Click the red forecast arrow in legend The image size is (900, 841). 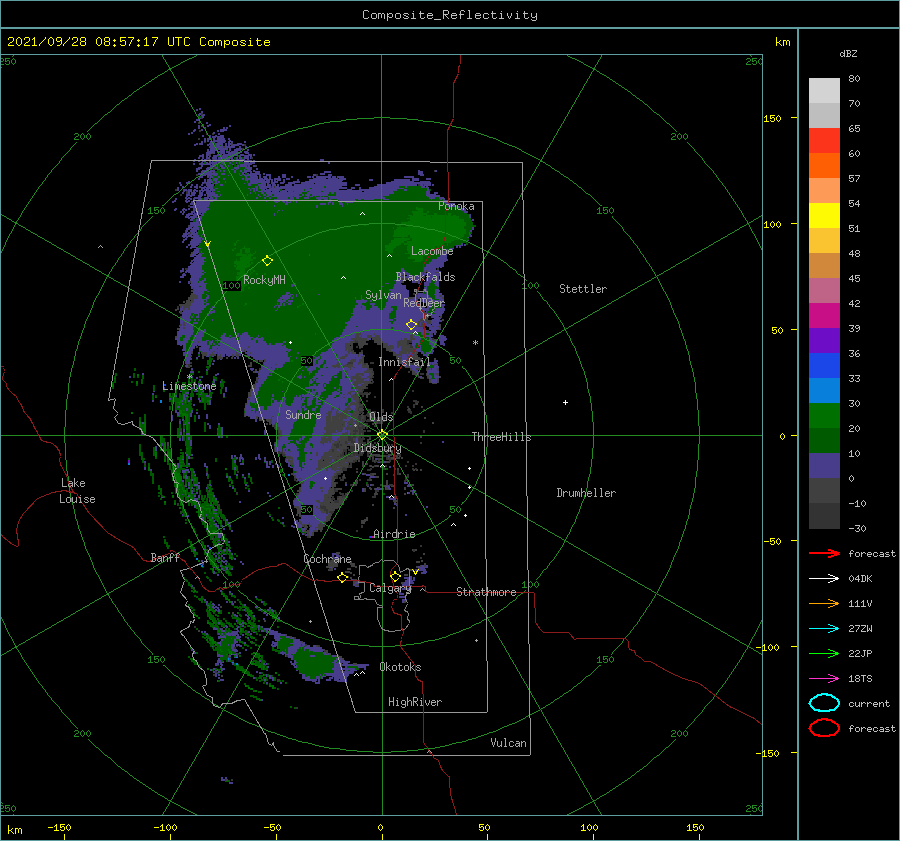(x=824, y=553)
